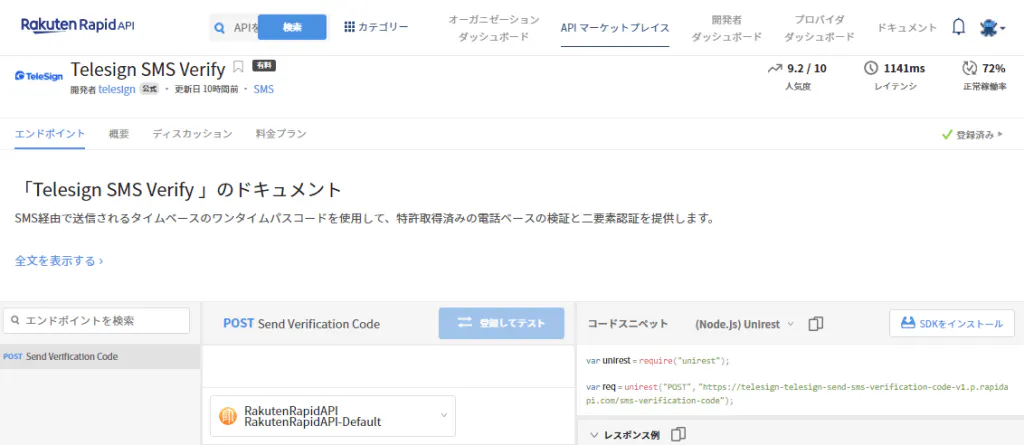The image size is (1024, 445).
Task: Click 全文を表示する to expand description
Action: tap(59, 261)
